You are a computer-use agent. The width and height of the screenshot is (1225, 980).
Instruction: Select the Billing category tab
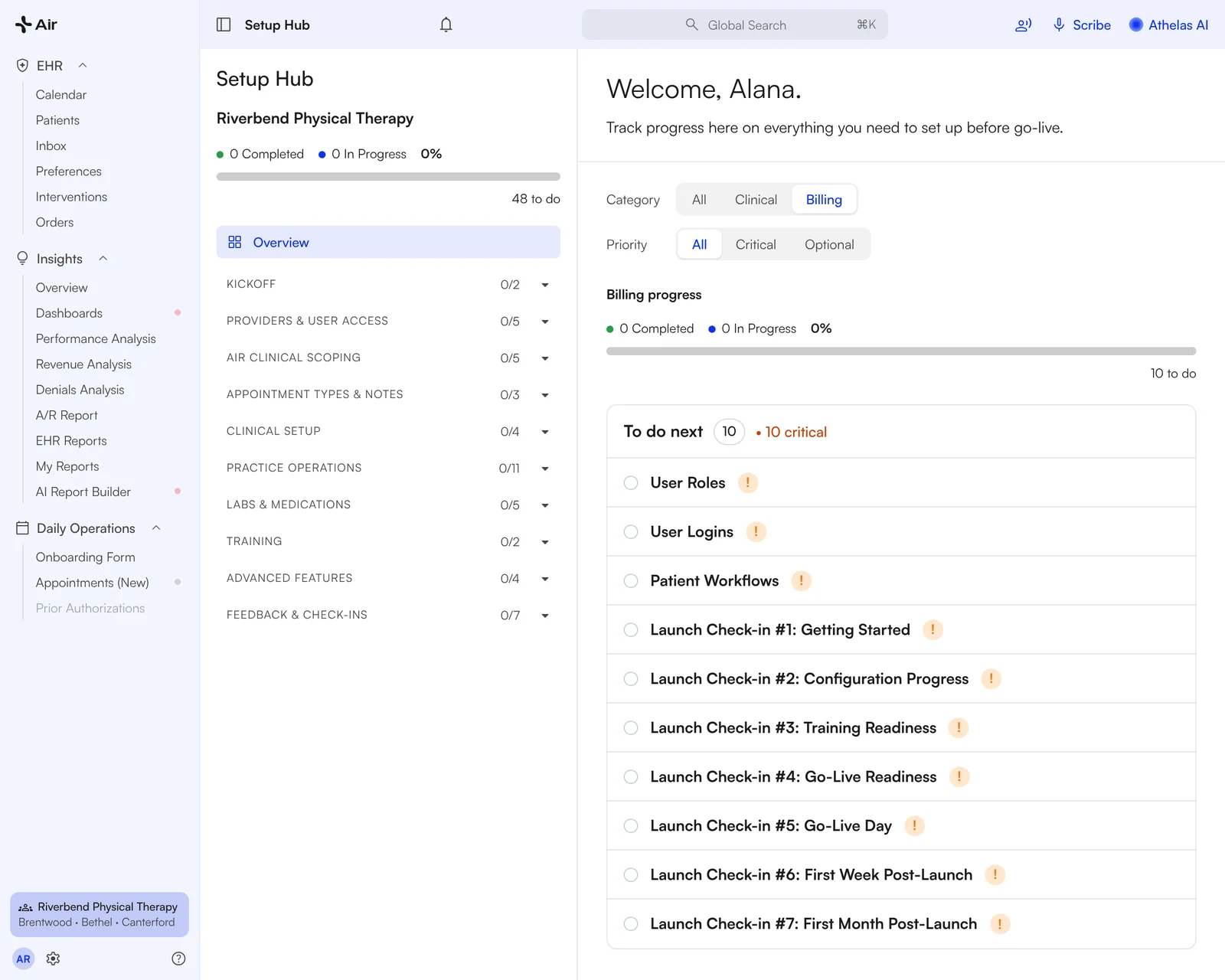[x=824, y=200]
